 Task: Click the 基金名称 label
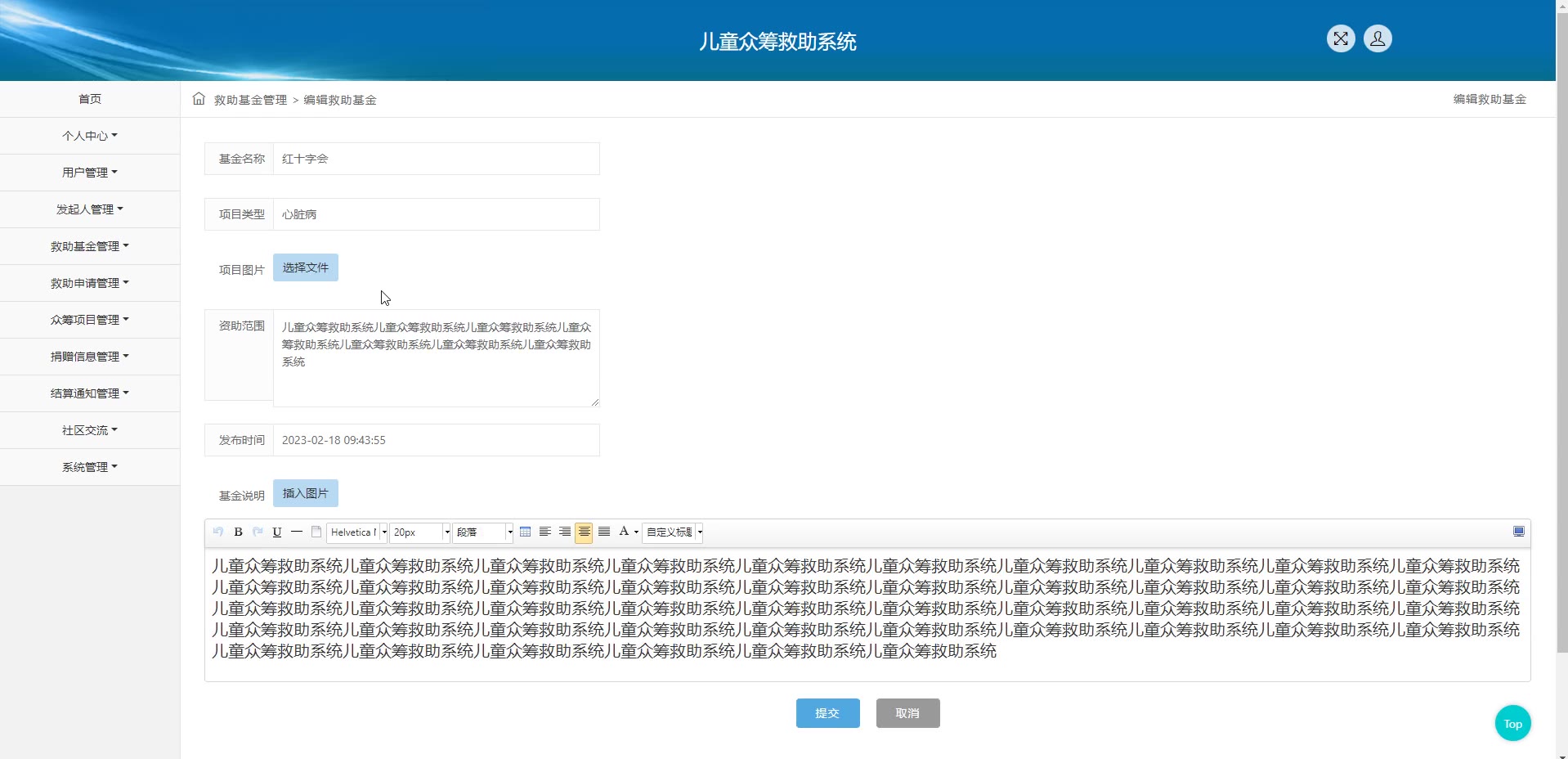242,159
